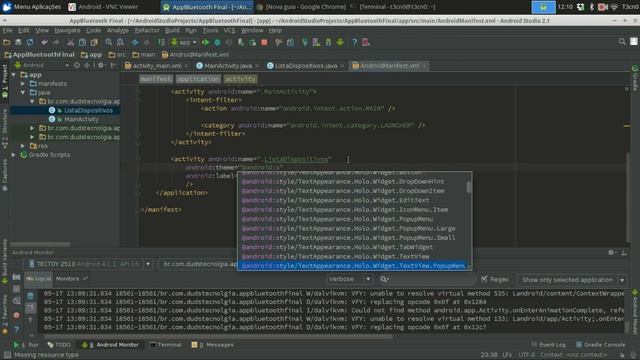Open the Android project view dropdown
The width and height of the screenshot is (640, 360).
(x=41, y=65)
